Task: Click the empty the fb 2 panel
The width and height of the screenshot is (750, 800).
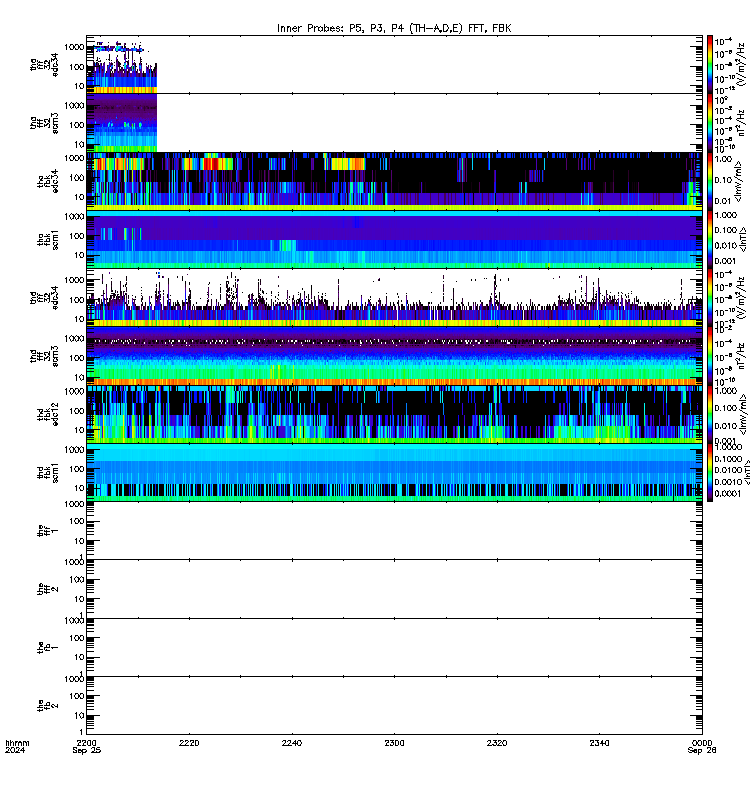Action: coord(394,706)
